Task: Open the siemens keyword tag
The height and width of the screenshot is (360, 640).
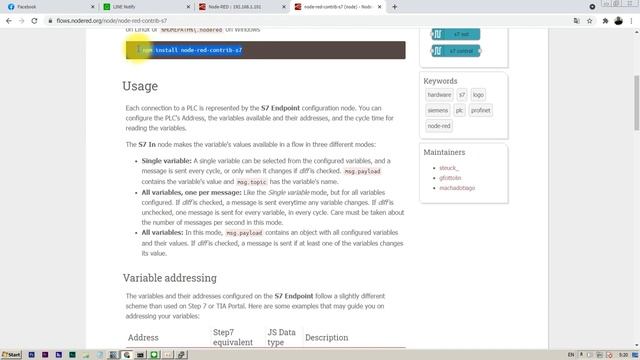Action: pos(438,110)
